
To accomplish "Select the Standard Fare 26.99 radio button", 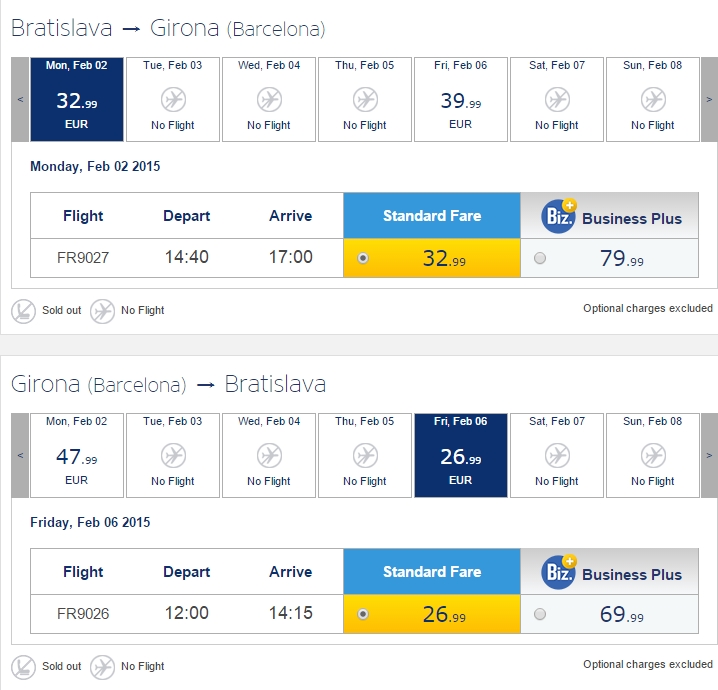I will [x=363, y=614].
